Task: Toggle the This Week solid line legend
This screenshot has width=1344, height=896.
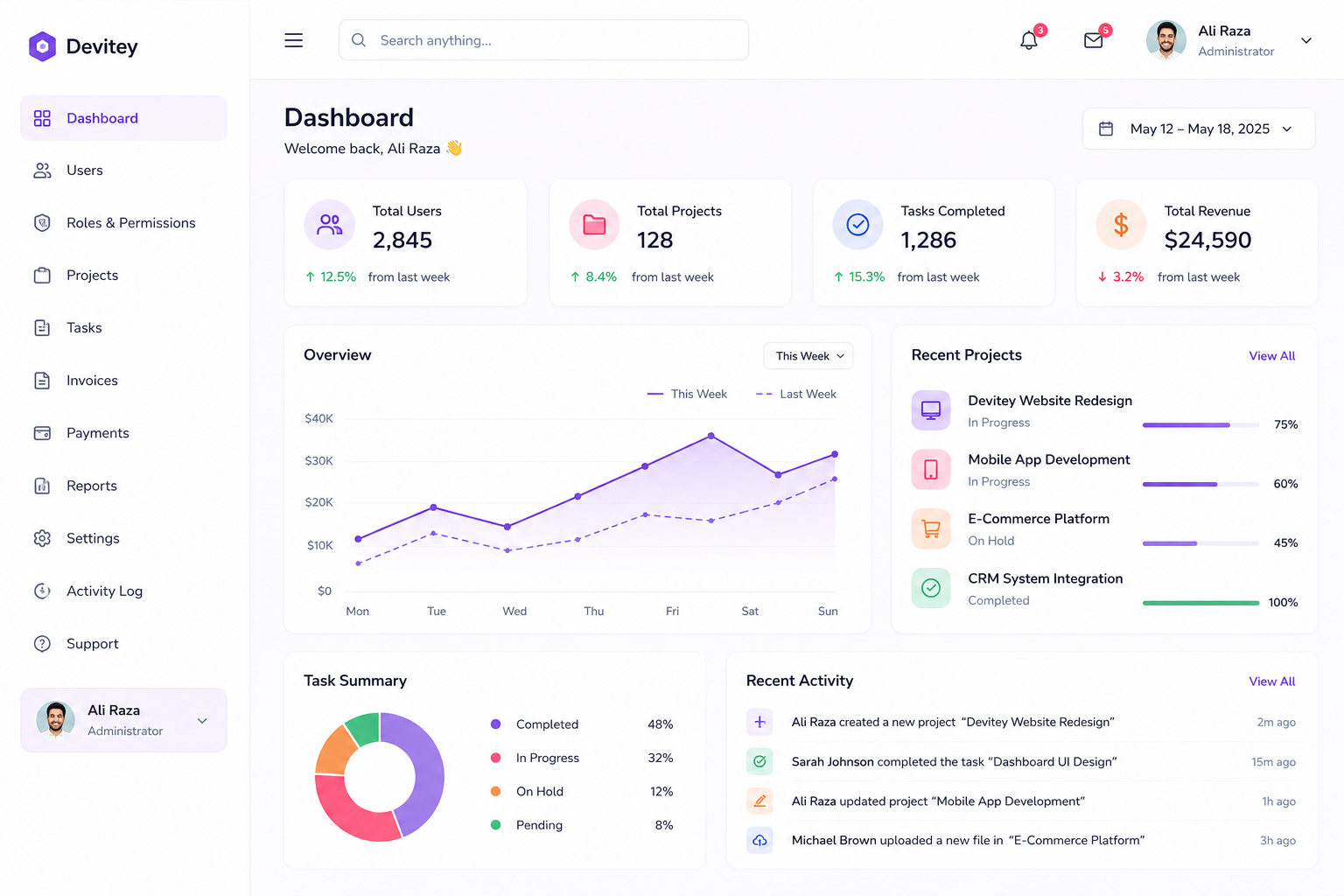Action: point(687,395)
